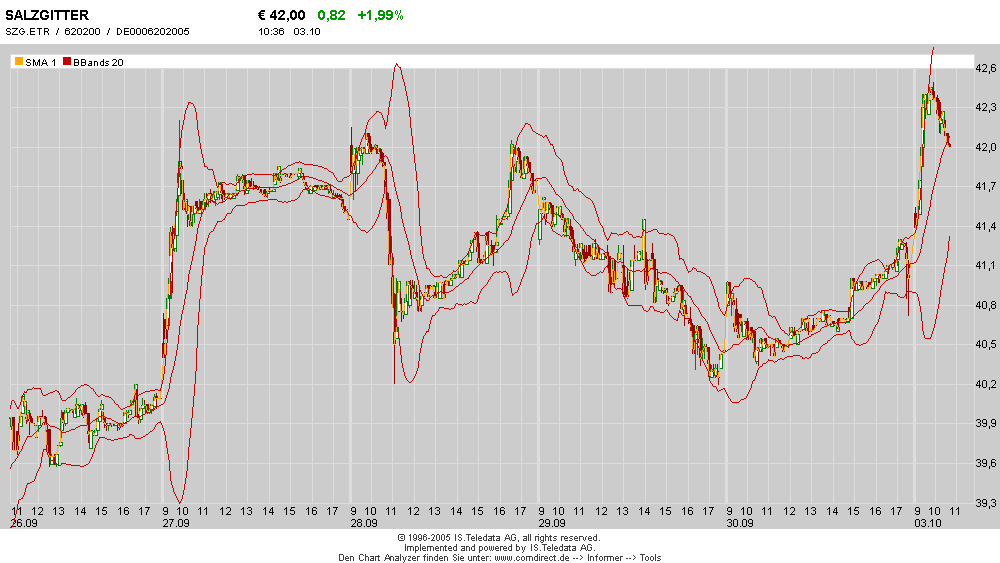Click the 41,7 price axis label
Viewport: 1000px width, 563px height.
tap(986, 187)
